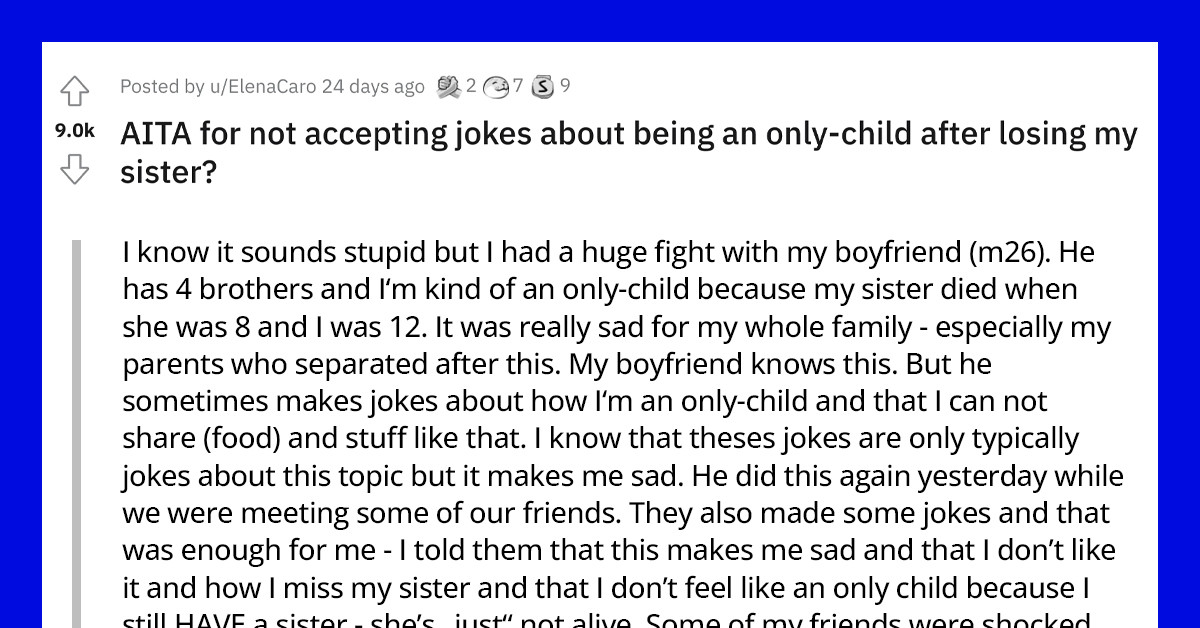The height and width of the screenshot is (628, 1200).
Task: Click the Silver award icon
Action: click(x=544, y=87)
